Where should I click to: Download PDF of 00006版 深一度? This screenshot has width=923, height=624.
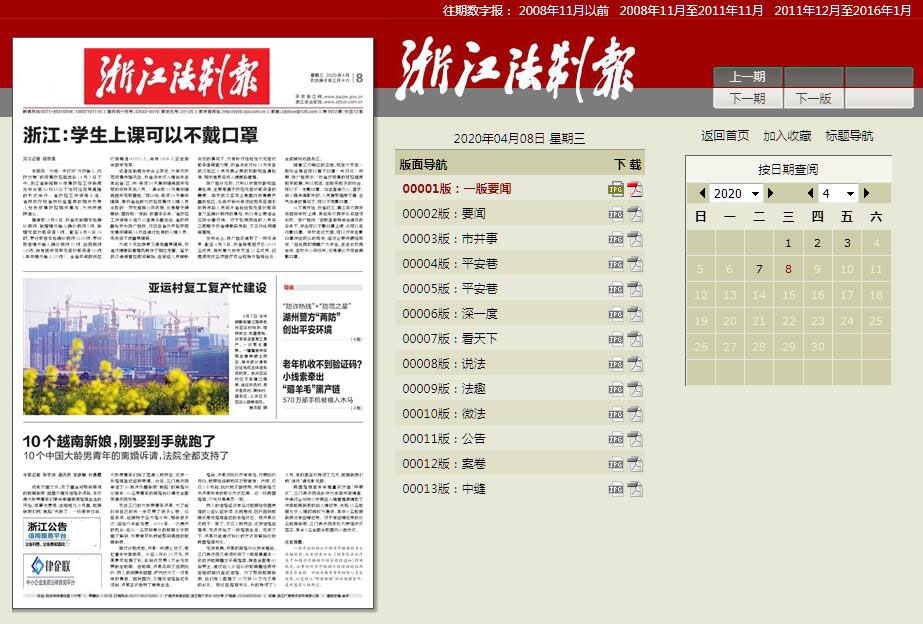pos(635,313)
